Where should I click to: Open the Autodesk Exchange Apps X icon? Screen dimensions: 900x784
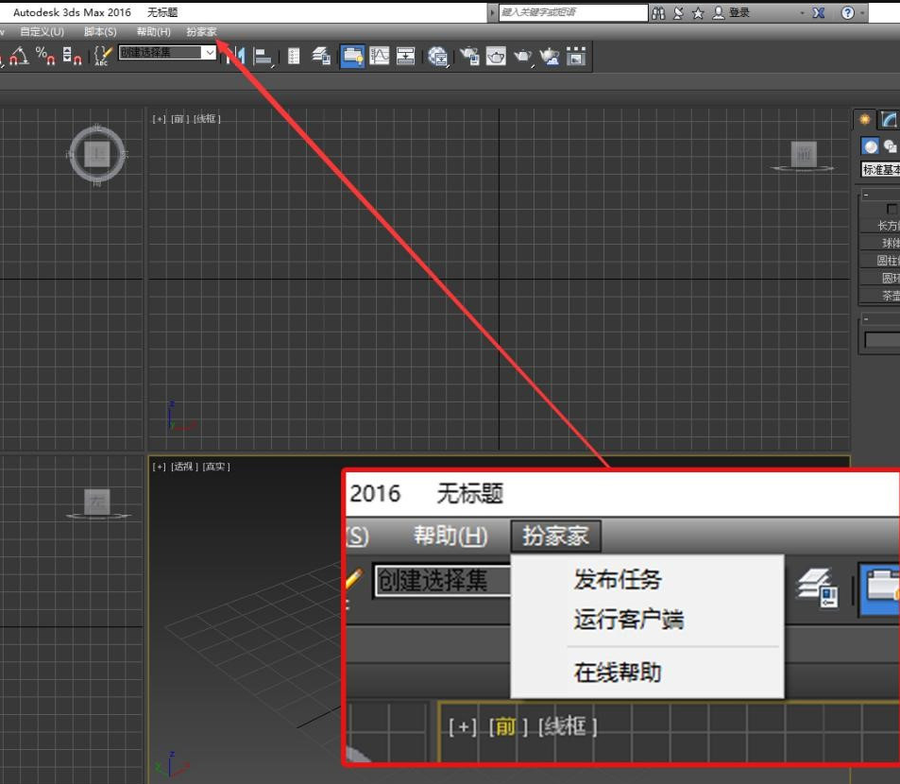(818, 13)
